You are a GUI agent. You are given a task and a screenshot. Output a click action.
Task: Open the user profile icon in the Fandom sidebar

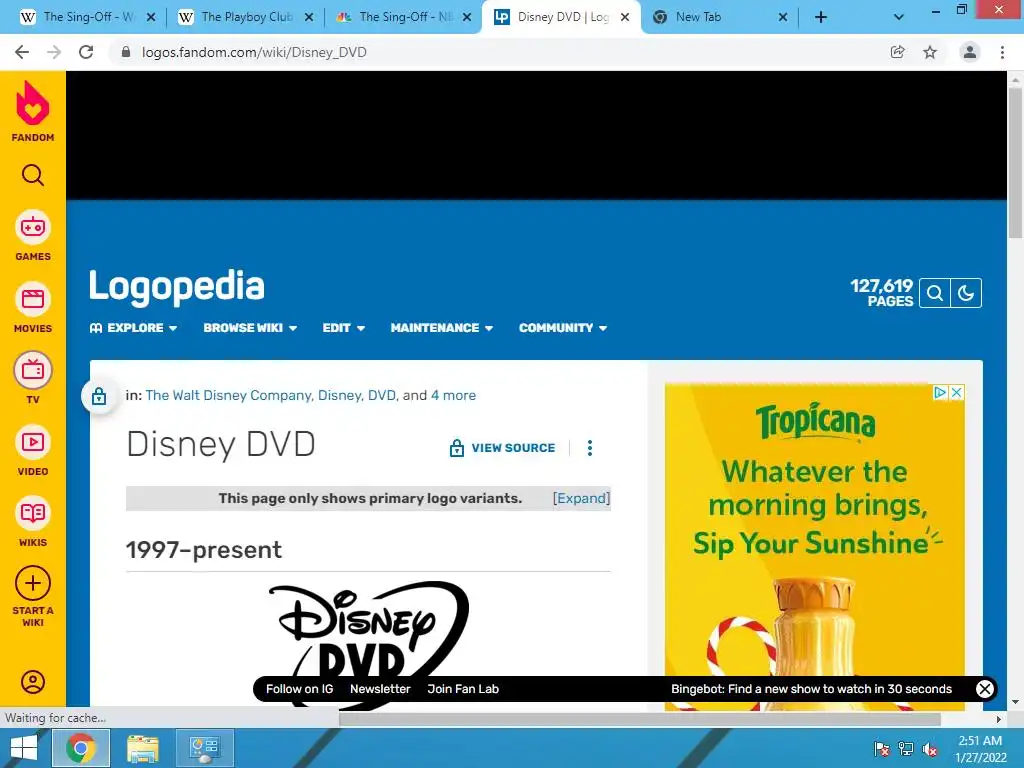coord(33,682)
